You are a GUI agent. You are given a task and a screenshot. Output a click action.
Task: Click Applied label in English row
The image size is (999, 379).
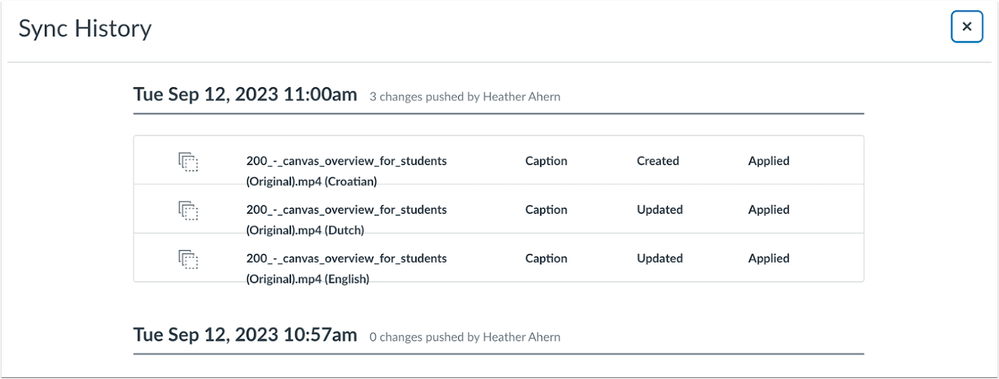tap(768, 259)
